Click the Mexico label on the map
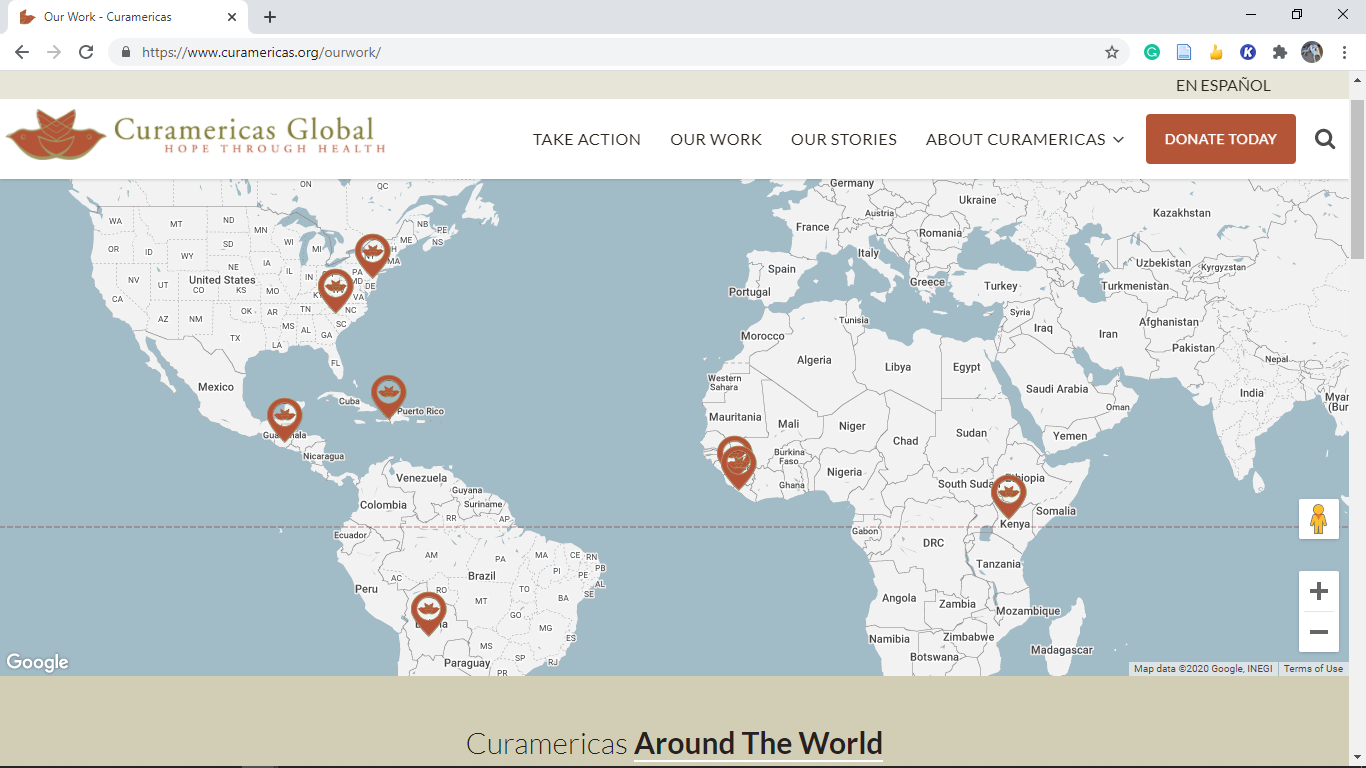Image resolution: width=1366 pixels, height=768 pixels. [x=215, y=387]
